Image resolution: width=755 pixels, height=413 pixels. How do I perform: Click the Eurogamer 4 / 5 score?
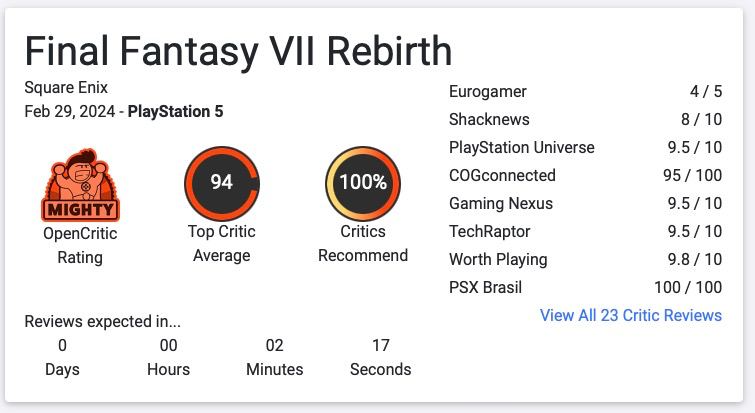[x=705, y=91]
